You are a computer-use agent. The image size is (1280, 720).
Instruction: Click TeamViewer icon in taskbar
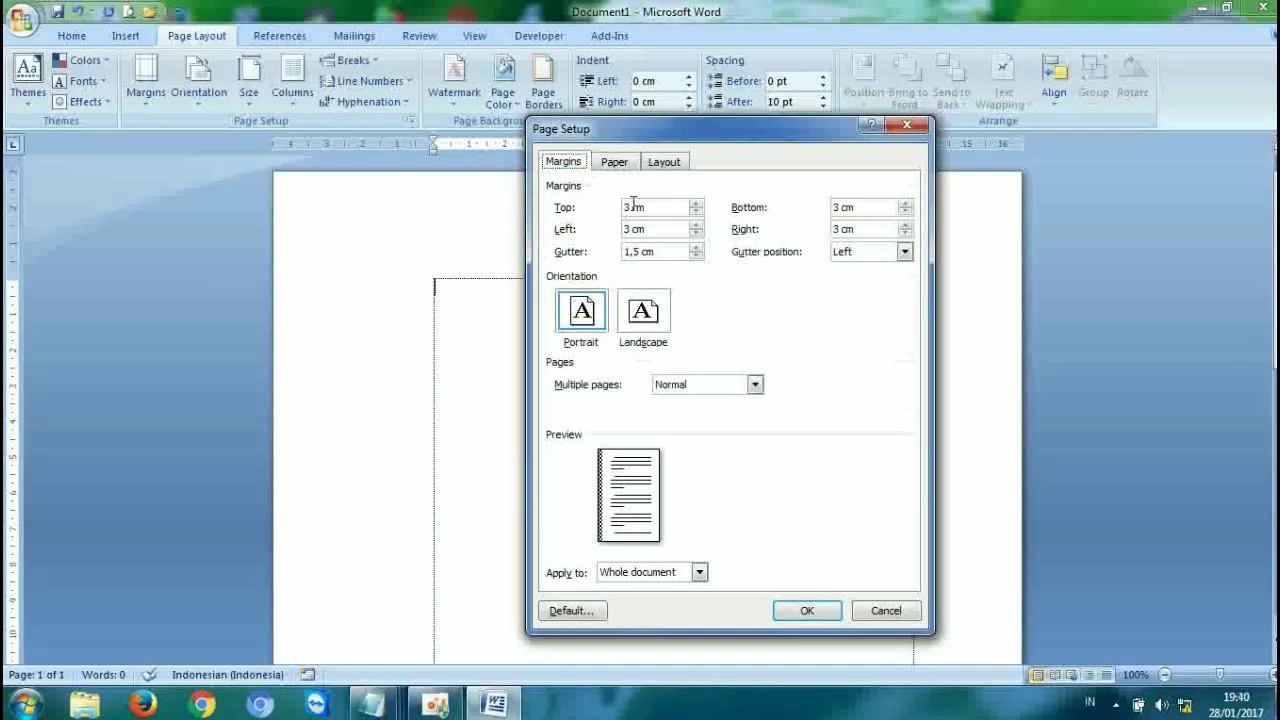point(318,704)
